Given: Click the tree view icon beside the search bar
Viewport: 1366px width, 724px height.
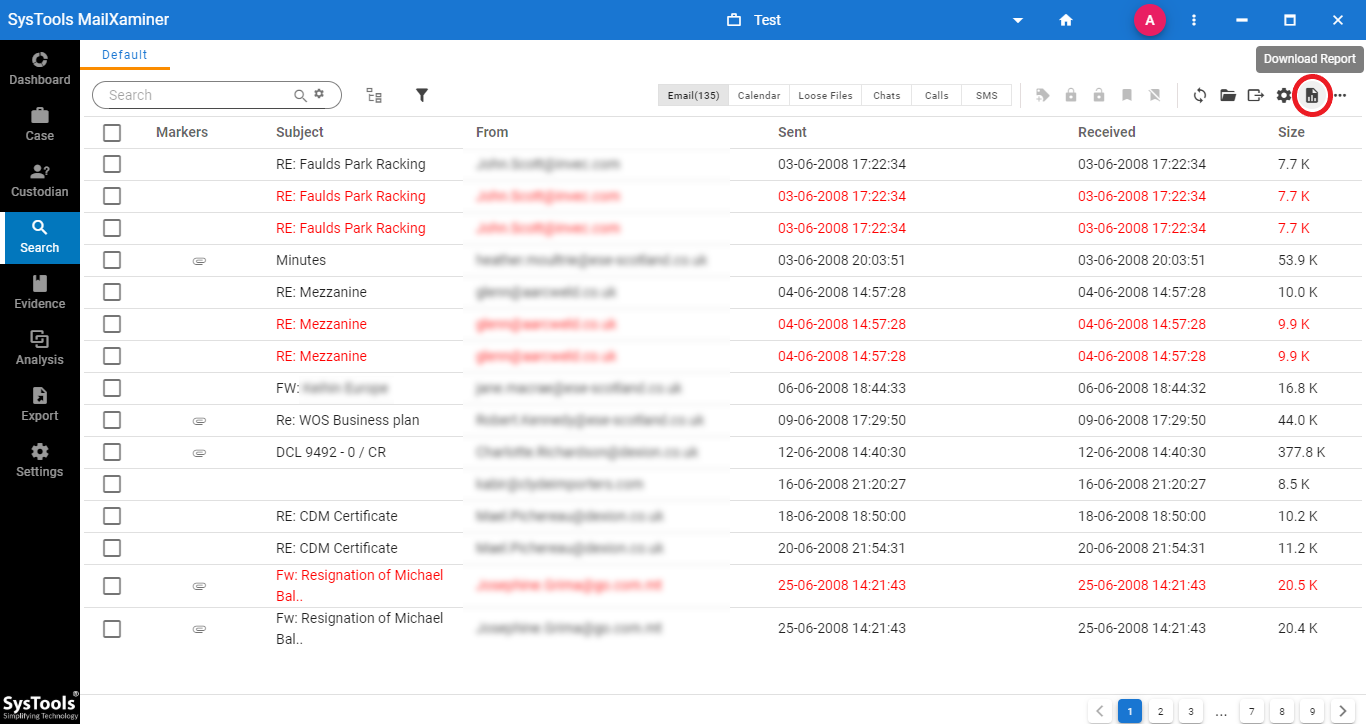Looking at the screenshot, I should pos(374,95).
